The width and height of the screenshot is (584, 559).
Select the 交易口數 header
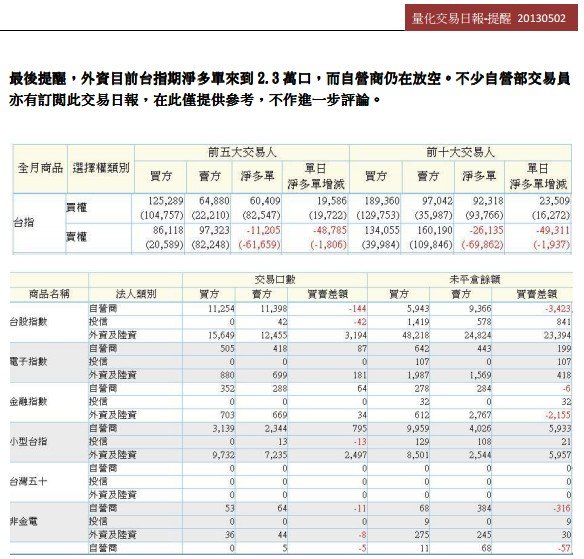(275, 280)
